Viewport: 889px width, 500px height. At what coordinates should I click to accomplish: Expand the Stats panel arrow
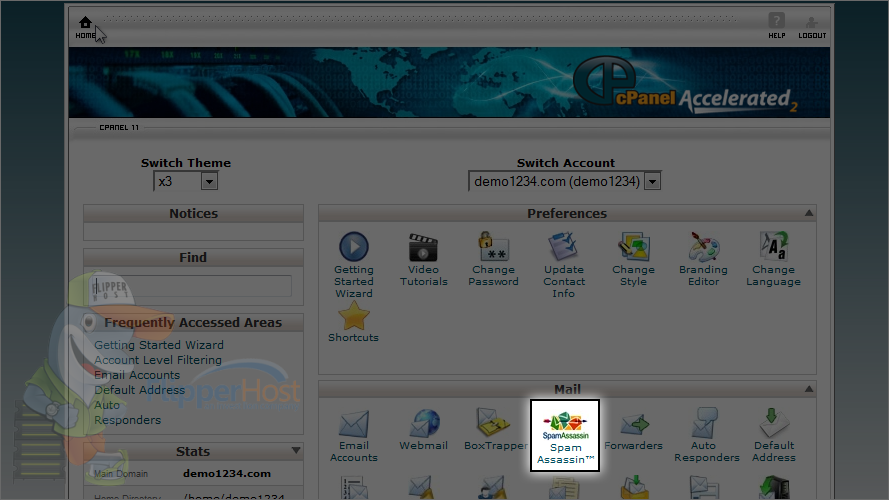pos(296,451)
